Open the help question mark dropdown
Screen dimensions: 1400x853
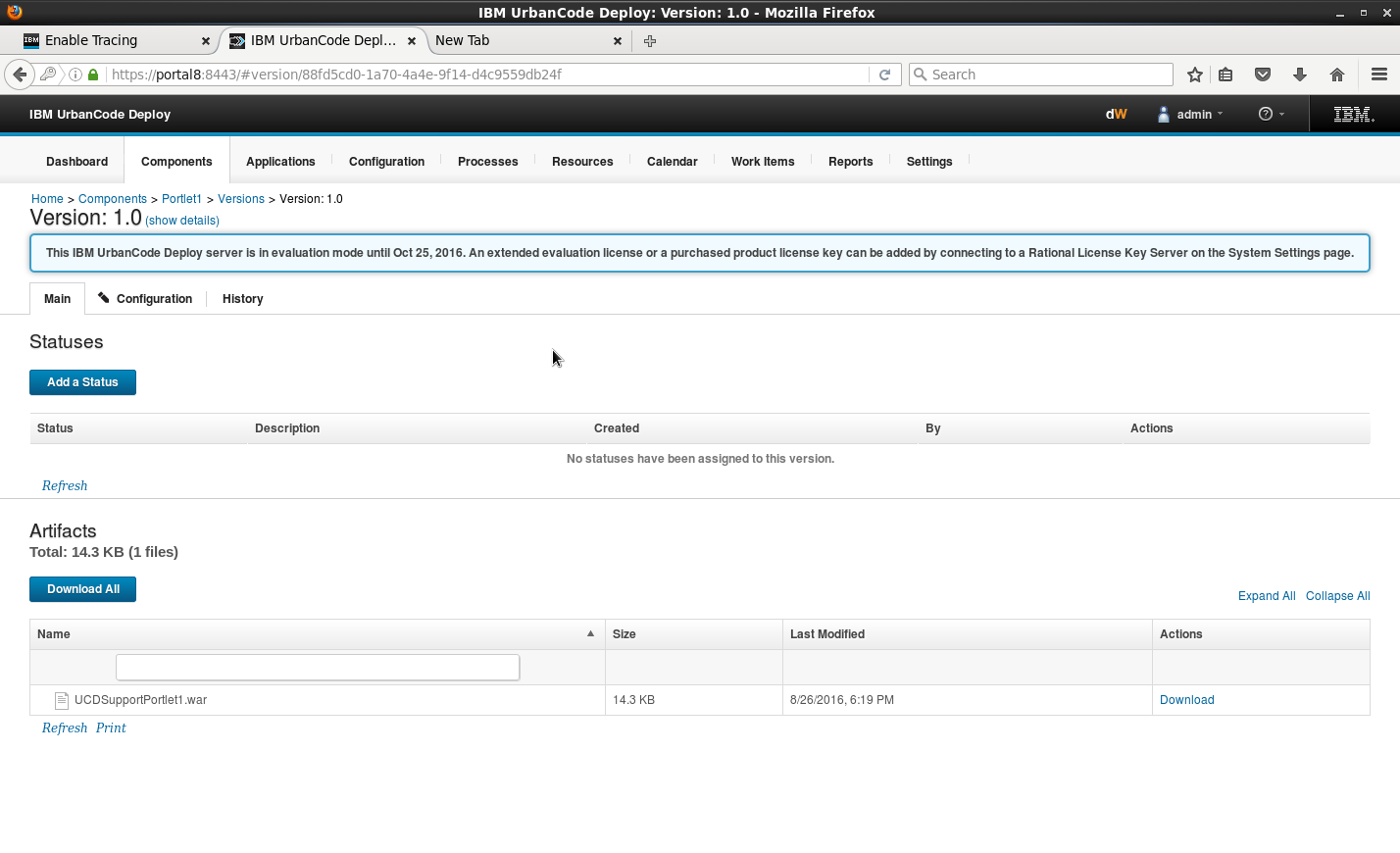point(1271,115)
